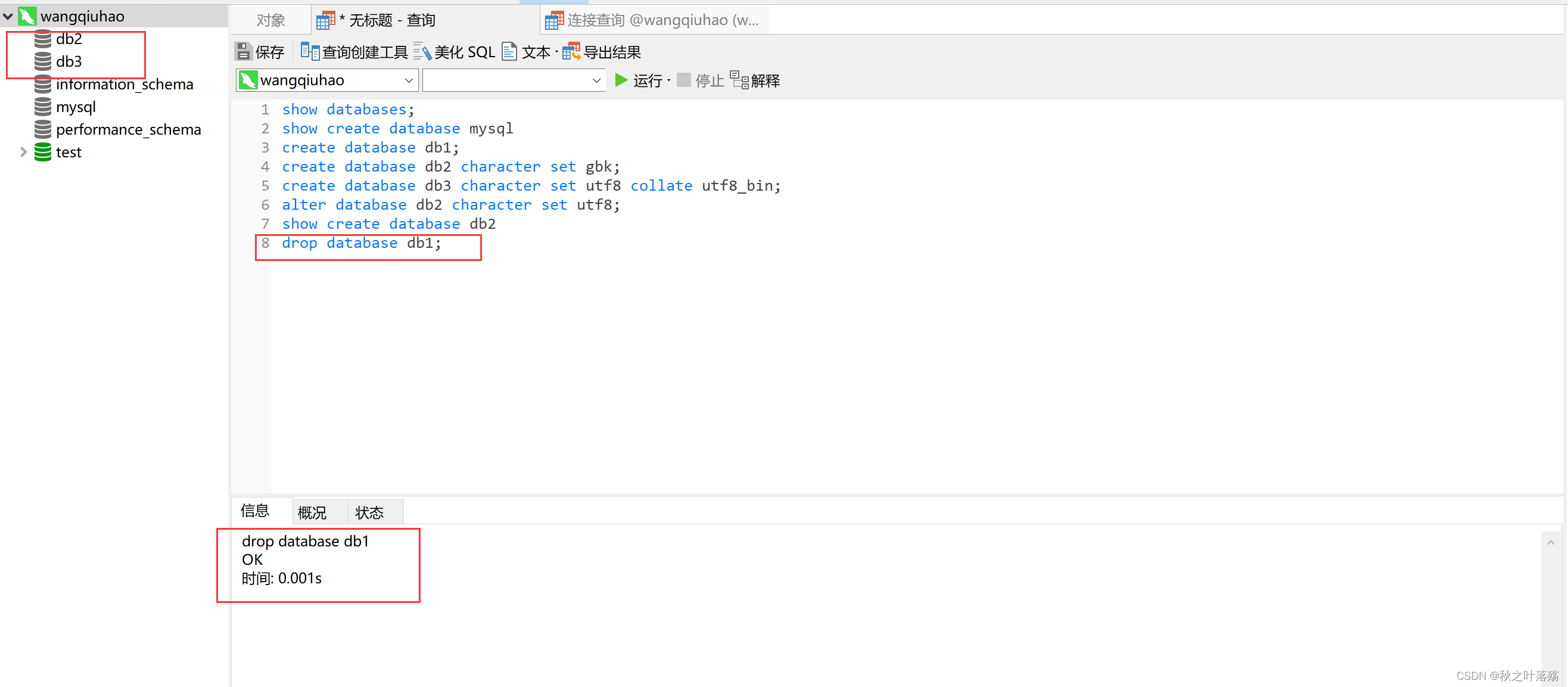Click line number 8 in editor gutter
The width and height of the screenshot is (1568, 687).
265,243
